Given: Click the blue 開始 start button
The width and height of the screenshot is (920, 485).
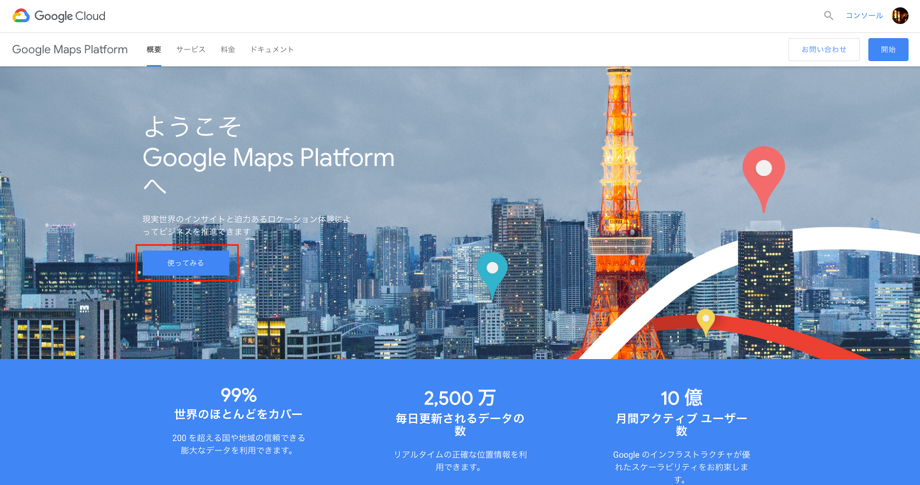Looking at the screenshot, I should click(888, 50).
